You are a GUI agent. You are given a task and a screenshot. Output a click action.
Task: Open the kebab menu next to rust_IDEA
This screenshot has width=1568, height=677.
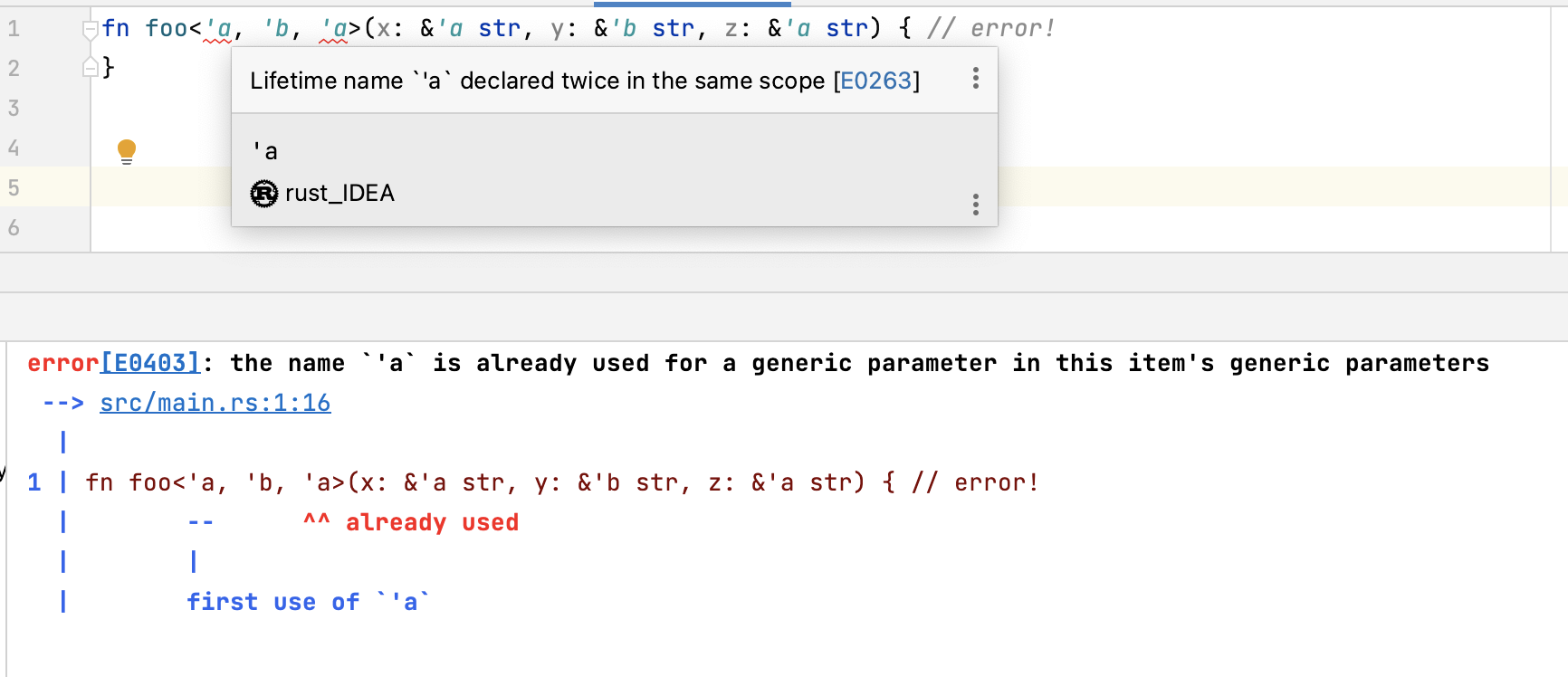coord(975,205)
